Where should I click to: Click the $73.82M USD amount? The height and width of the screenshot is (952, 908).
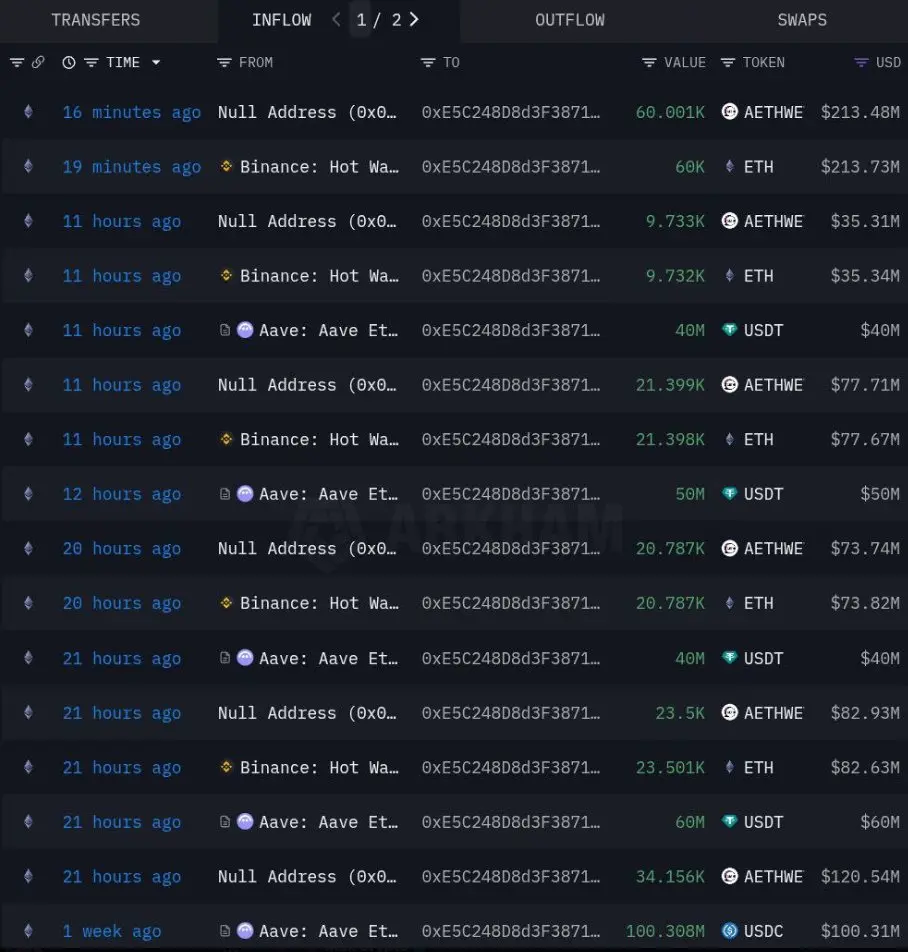coord(865,604)
